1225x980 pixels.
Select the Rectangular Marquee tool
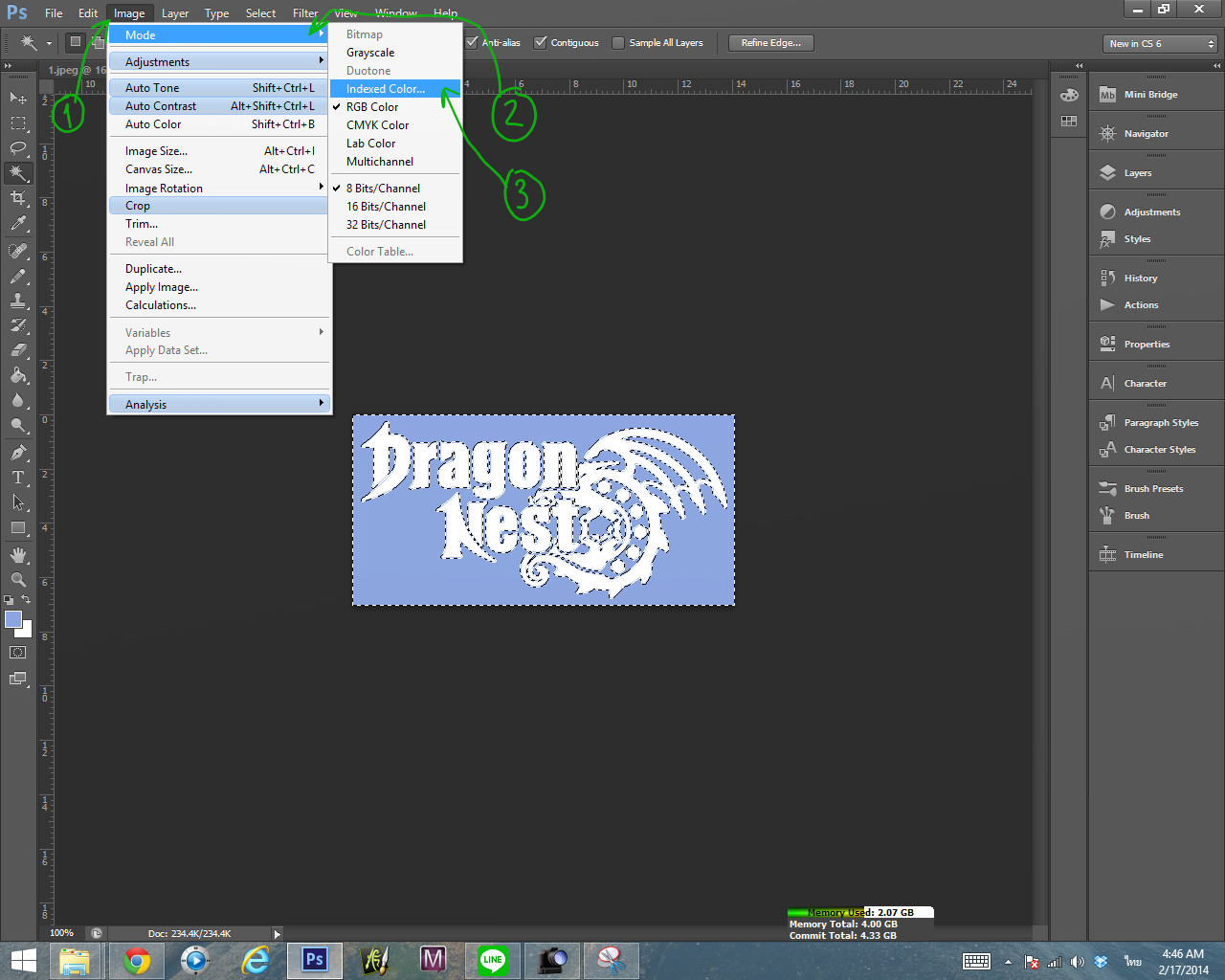18,122
